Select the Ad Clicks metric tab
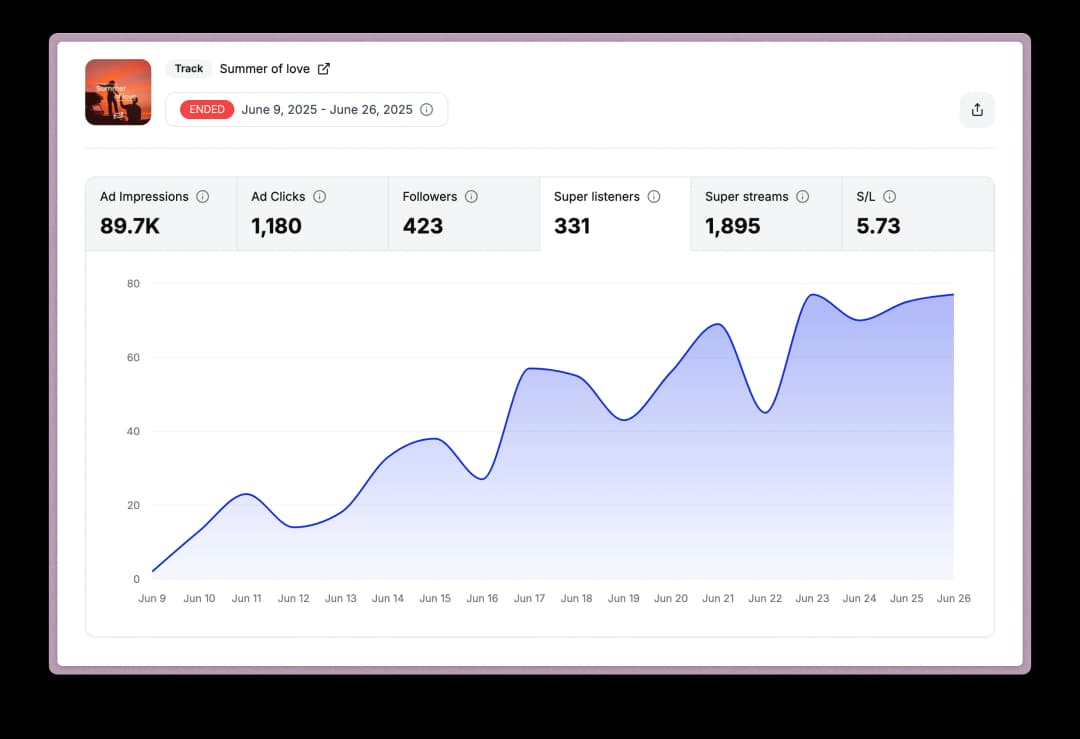 click(312, 214)
